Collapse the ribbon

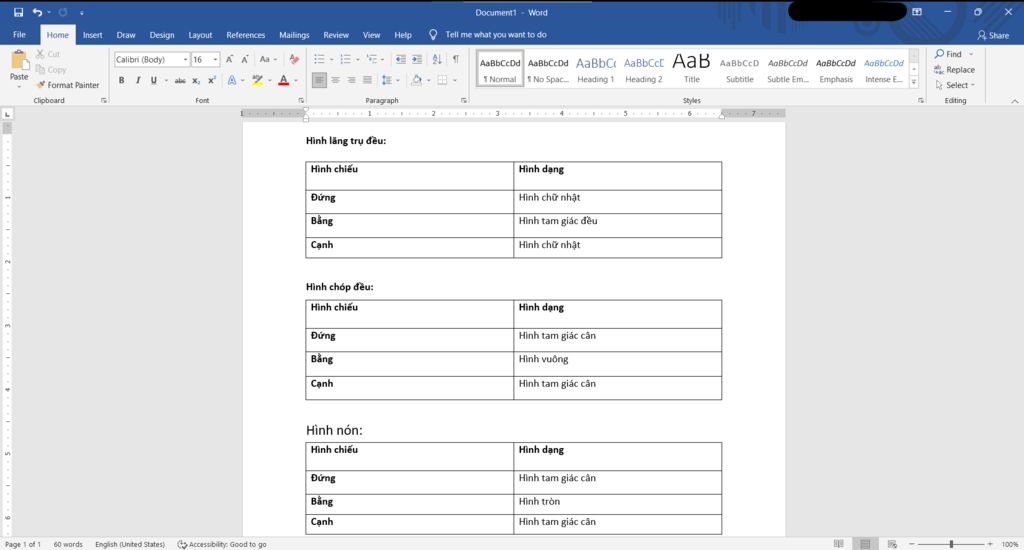pyautogui.click(x=1014, y=101)
